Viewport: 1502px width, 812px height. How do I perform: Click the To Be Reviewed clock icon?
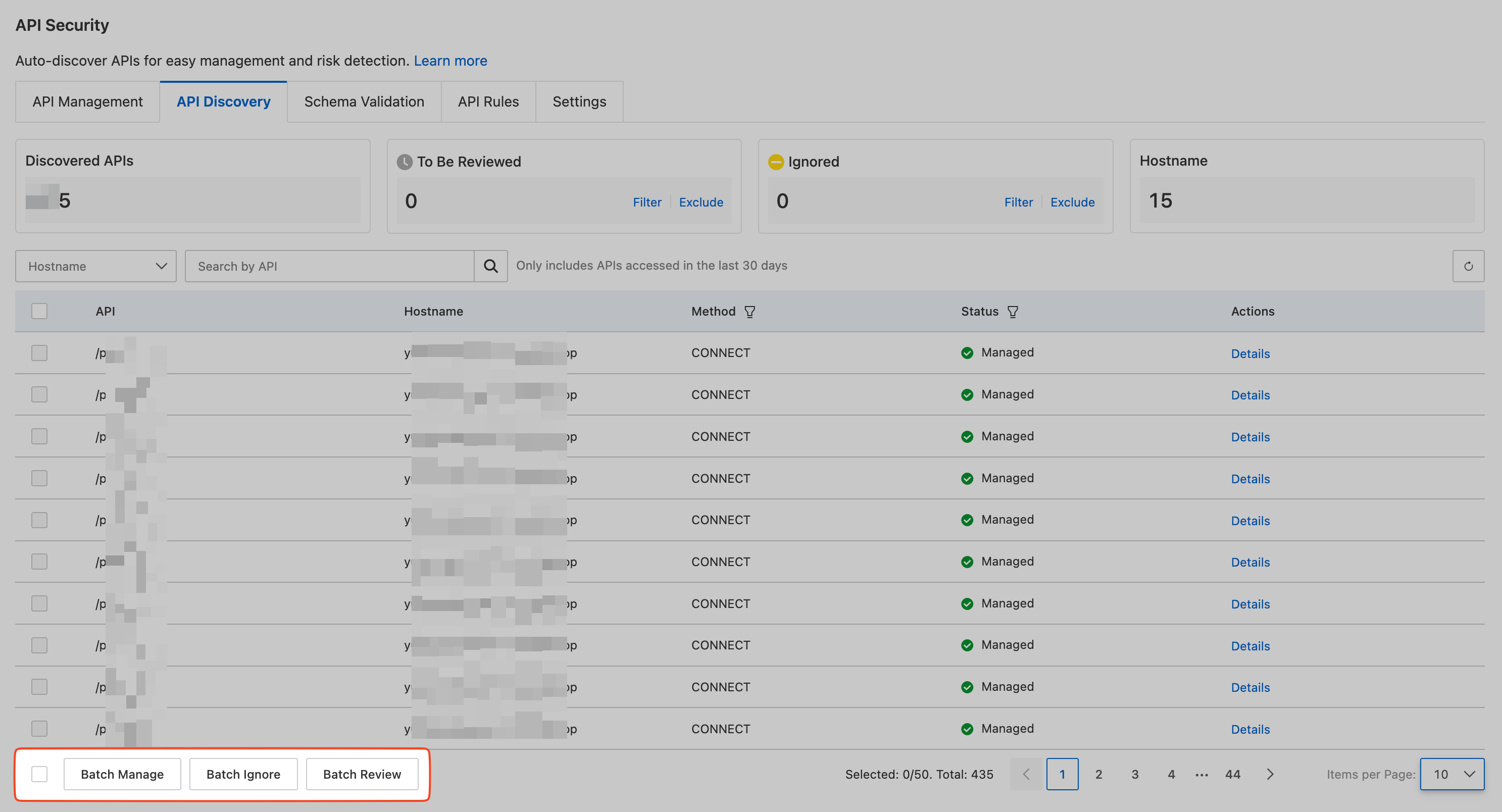pyautogui.click(x=404, y=162)
